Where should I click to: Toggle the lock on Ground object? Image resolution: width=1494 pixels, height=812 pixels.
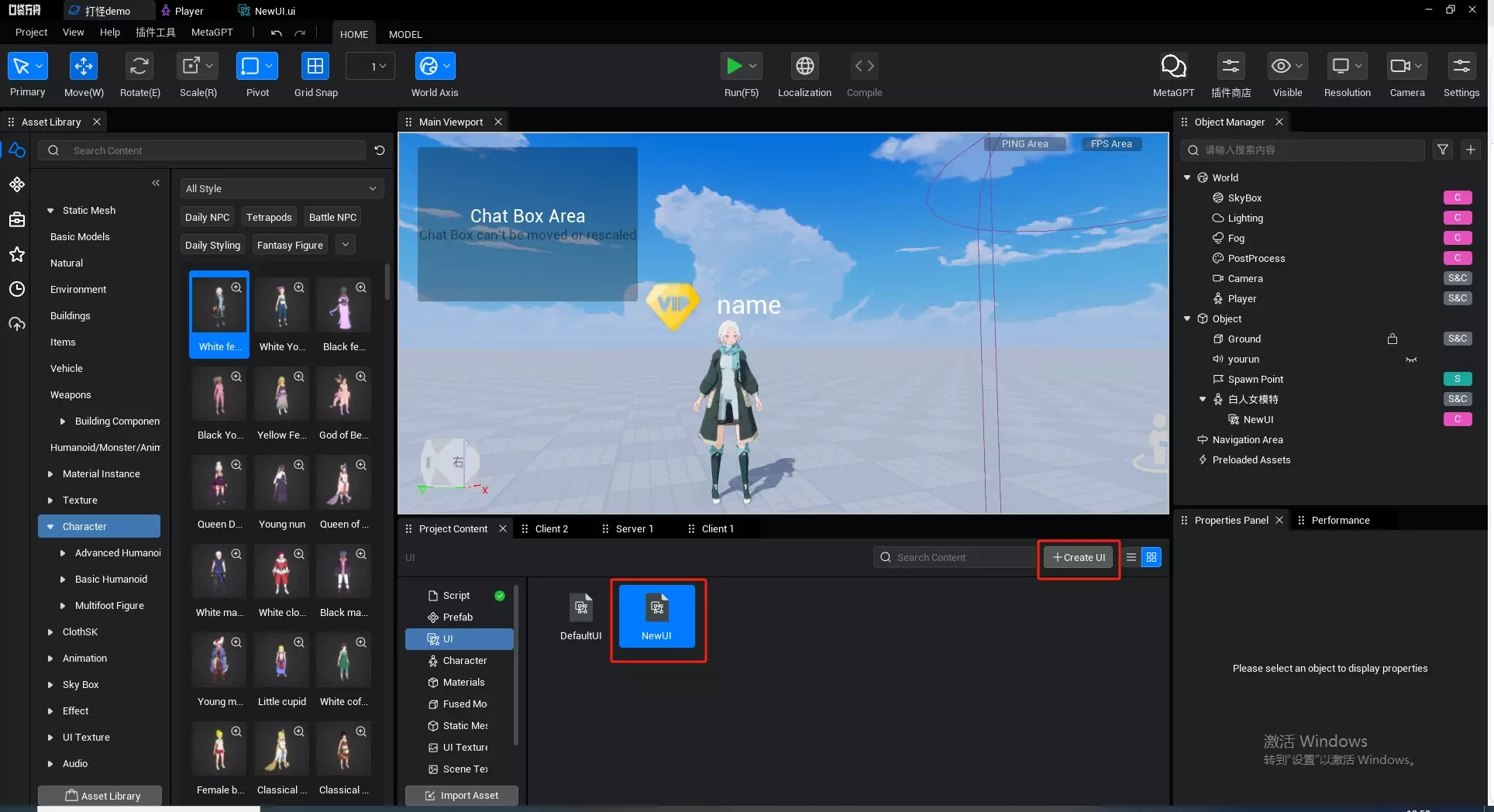pyautogui.click(x=1392, y=339)
